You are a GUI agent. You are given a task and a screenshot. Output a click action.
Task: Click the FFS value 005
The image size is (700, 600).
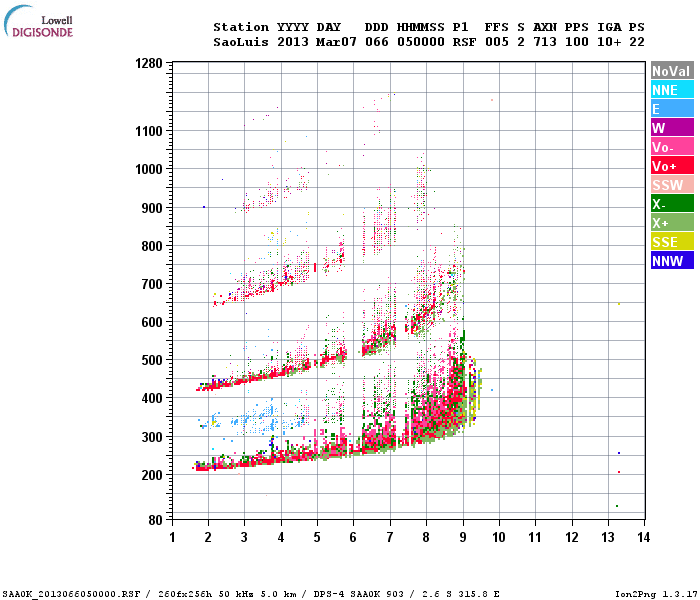(496, 42)
